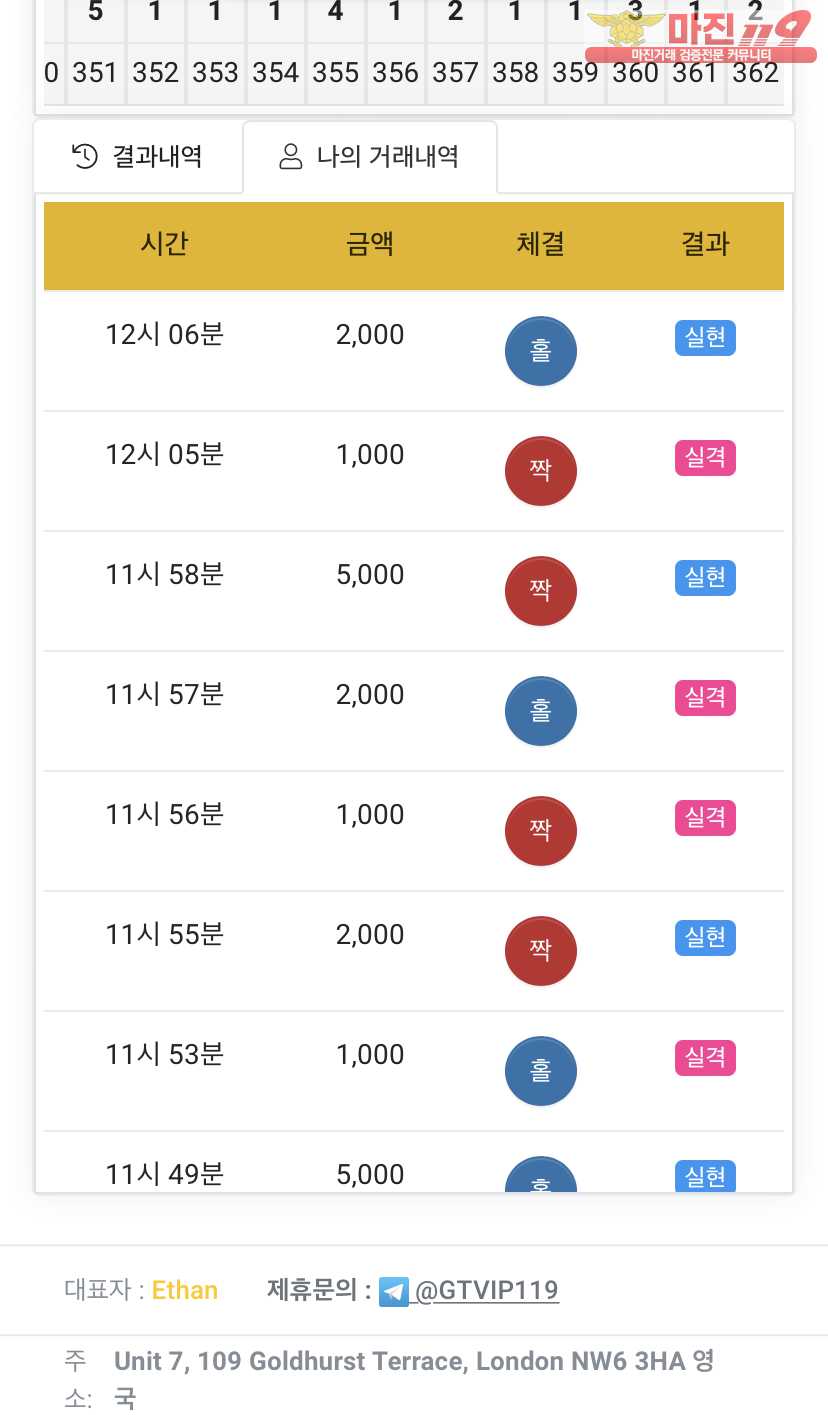Click blue 홀 circle for 11시 57분
This screenshot has width=828, height=1415.
540,711
